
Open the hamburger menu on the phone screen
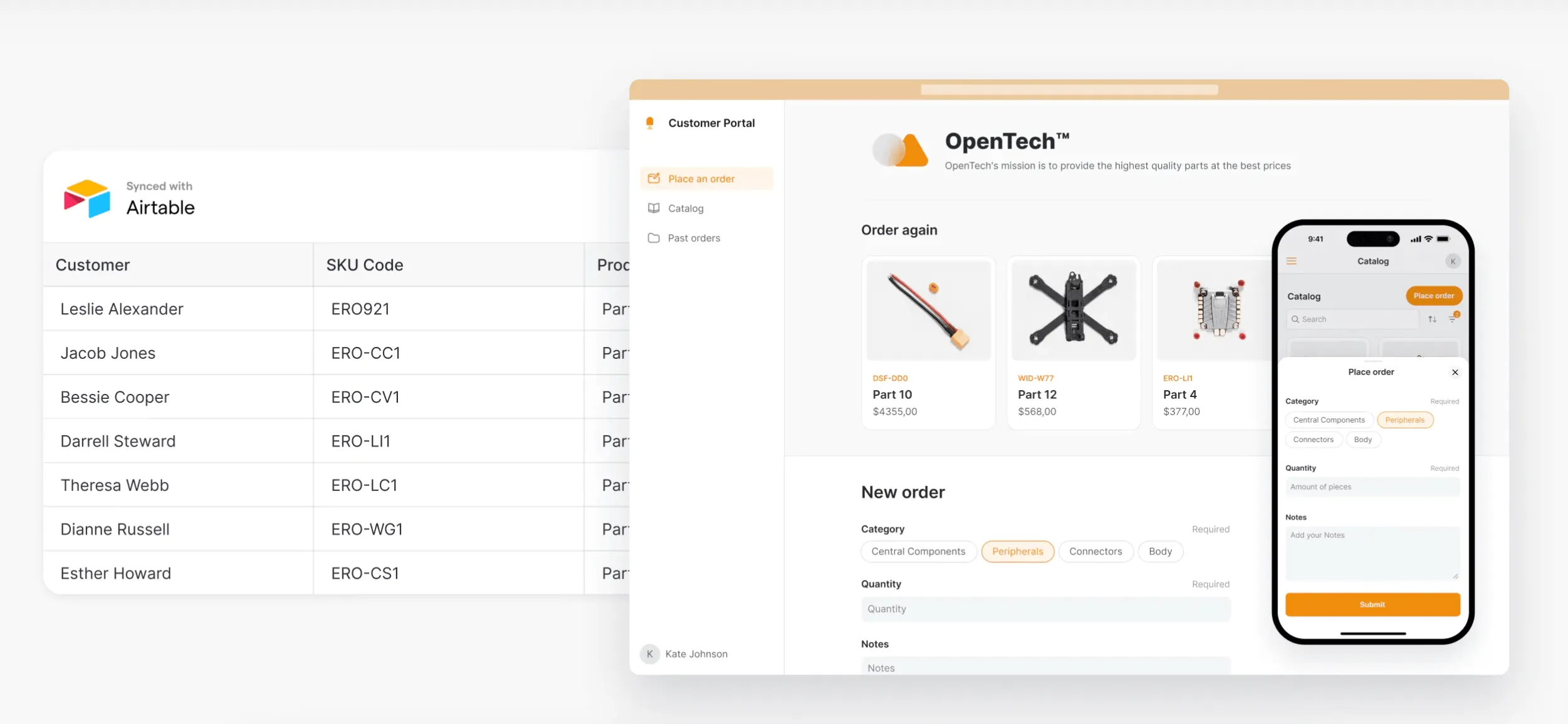click(1292, 261)
